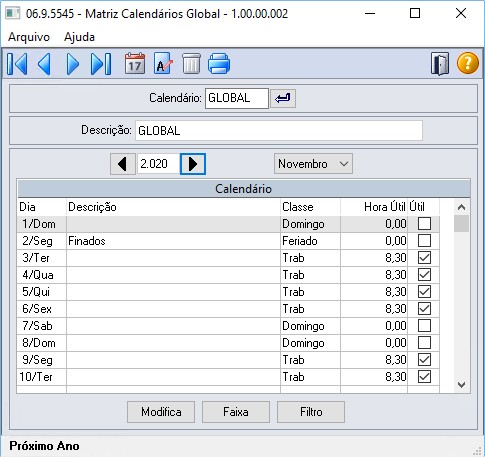The image size is (485, 457).
Task: Go to first record icon
Action: tap(17, 63)
